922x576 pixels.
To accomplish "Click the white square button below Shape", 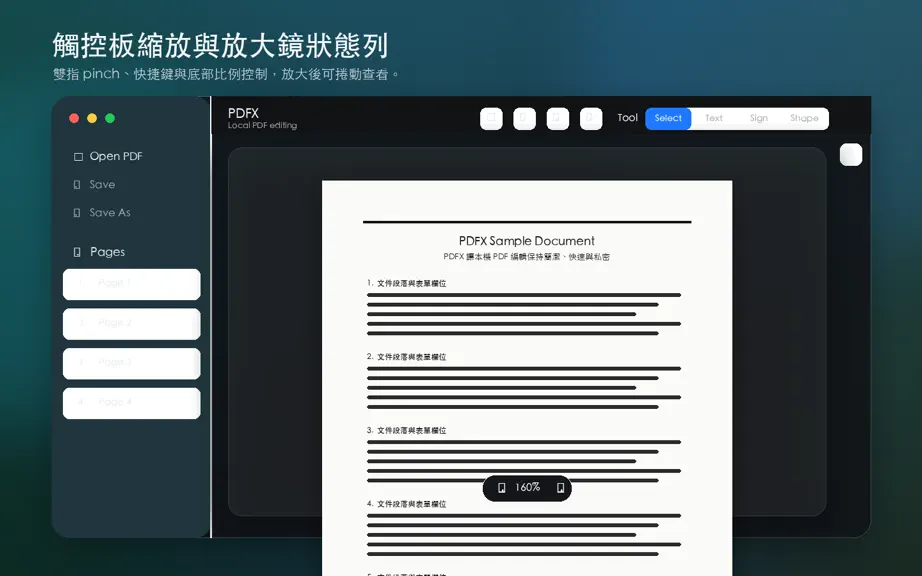I will pos(851,155).
